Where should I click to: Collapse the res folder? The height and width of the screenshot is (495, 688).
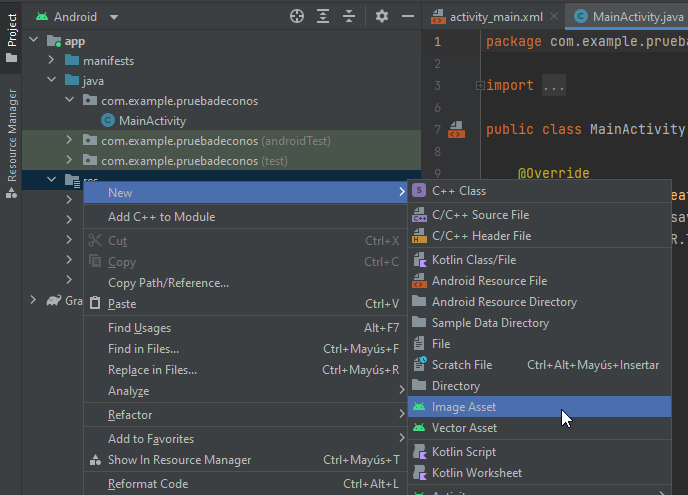click(51, 179)
